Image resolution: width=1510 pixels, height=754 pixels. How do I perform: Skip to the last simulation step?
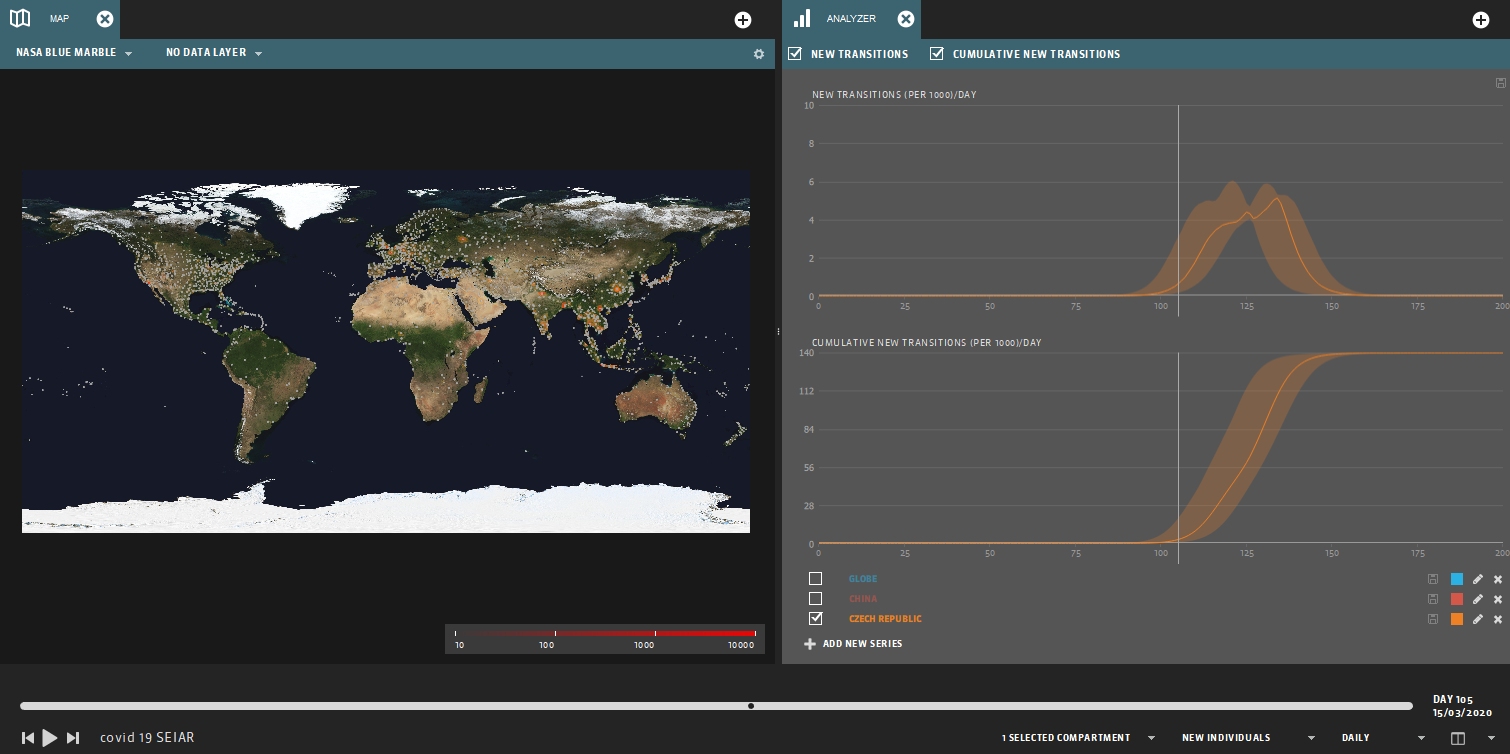[73, 738]
